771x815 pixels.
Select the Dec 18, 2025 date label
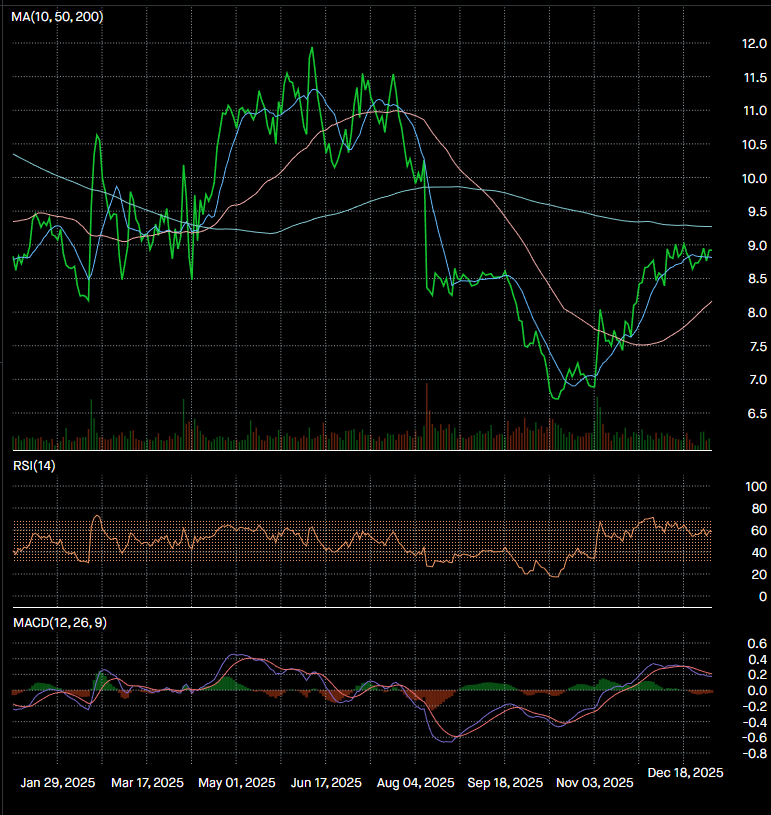point(685,773)
